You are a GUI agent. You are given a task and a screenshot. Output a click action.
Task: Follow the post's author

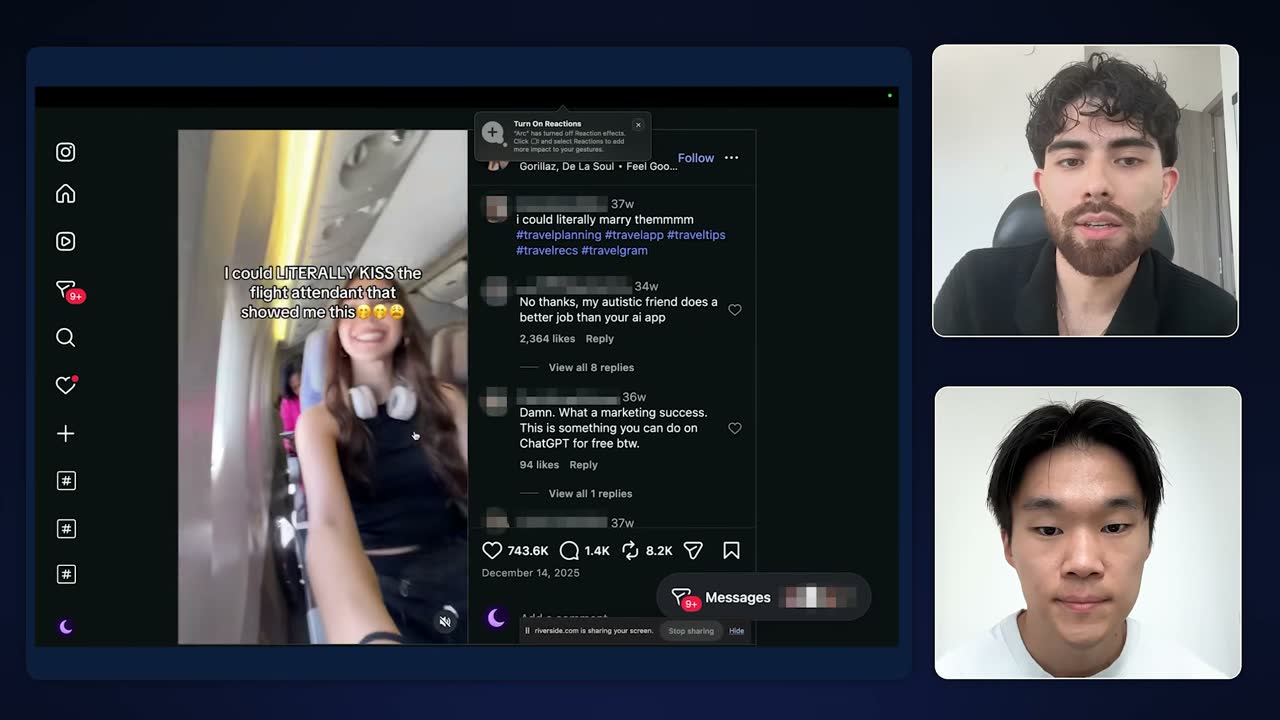(696, 158)
